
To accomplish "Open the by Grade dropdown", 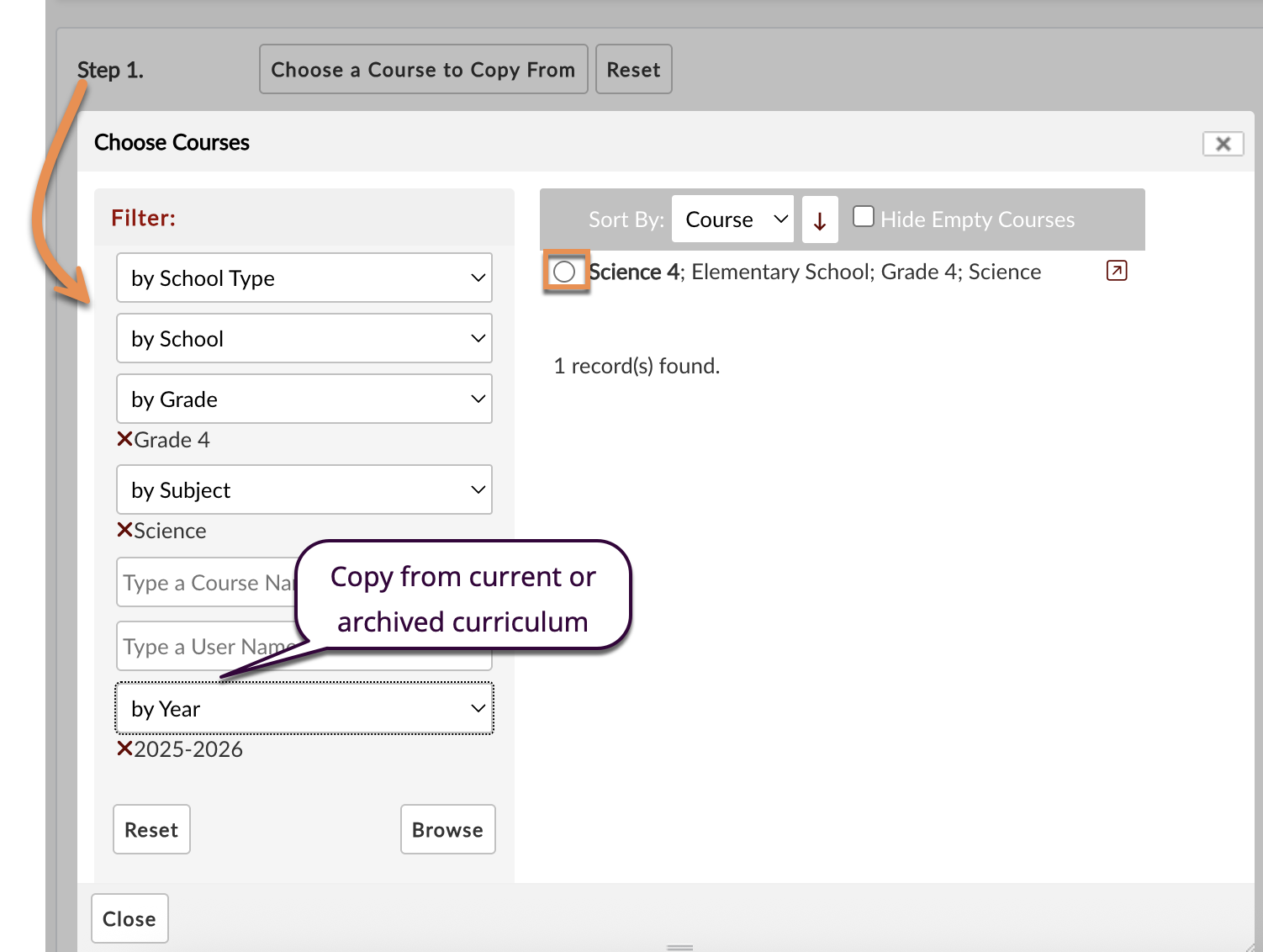I will click(x=304, y=399).
